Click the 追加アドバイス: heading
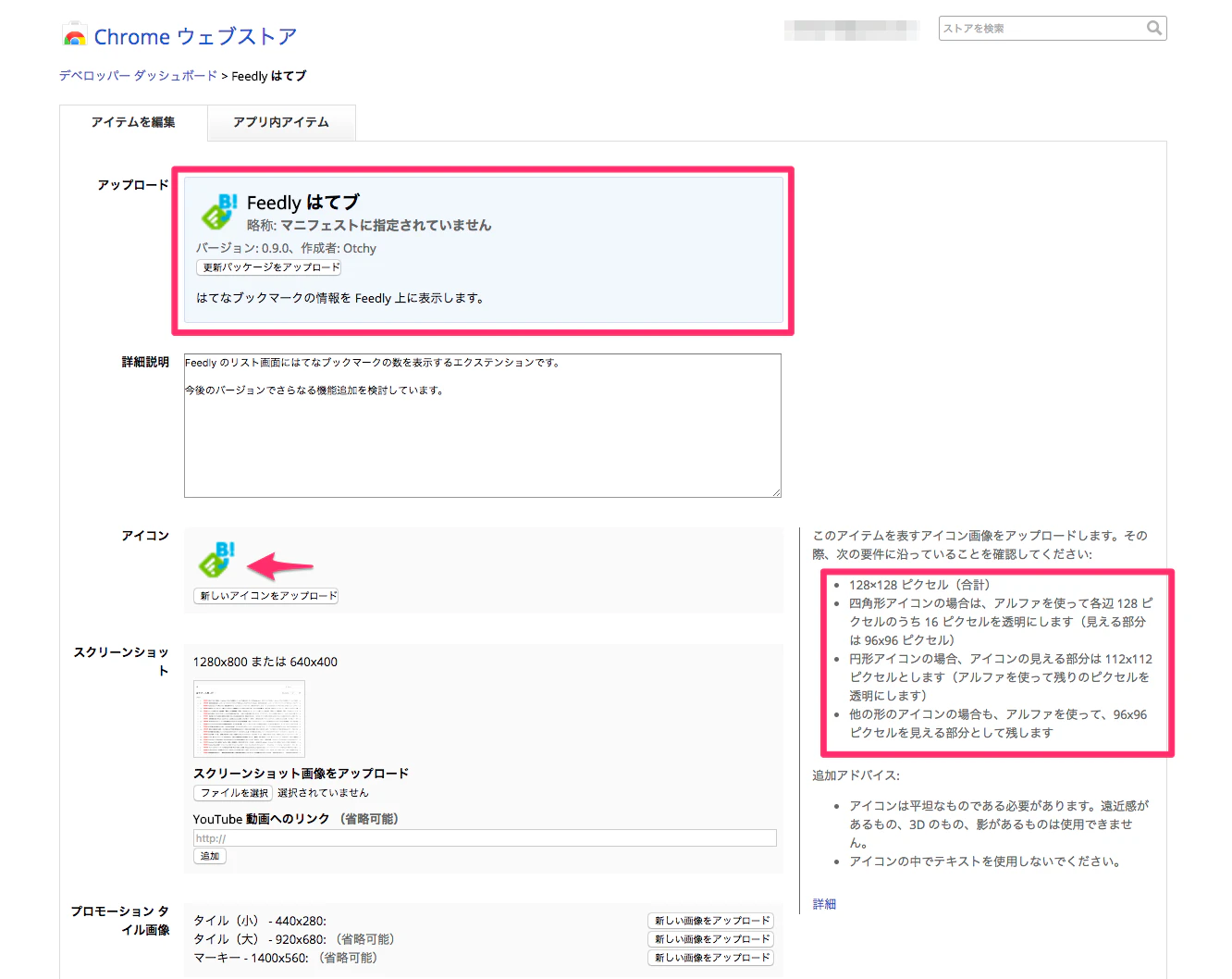This screenshot has width=1232, height=979. (x=856, y=775)
